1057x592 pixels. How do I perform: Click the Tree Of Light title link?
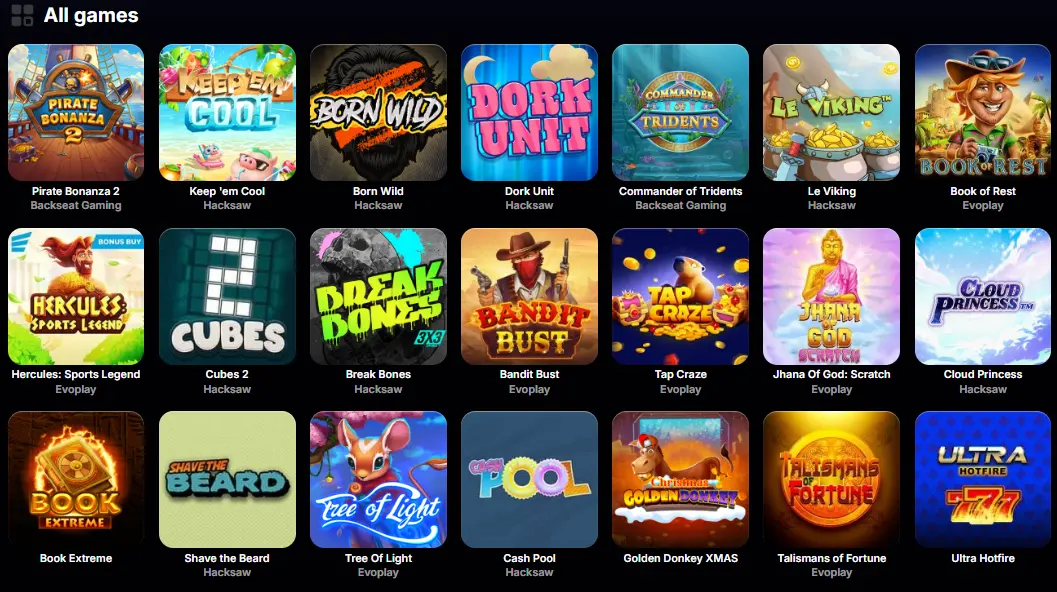[x=378, y=558]
